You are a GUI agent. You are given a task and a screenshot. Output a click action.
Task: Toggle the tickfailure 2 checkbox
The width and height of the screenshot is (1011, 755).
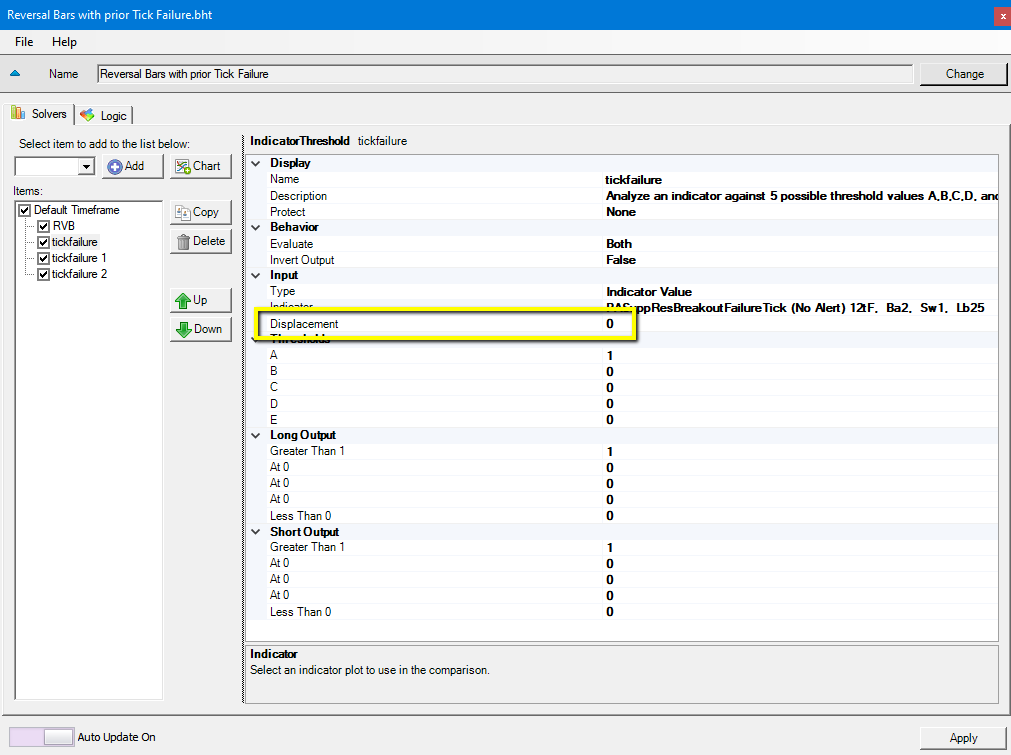pos(43,275)
